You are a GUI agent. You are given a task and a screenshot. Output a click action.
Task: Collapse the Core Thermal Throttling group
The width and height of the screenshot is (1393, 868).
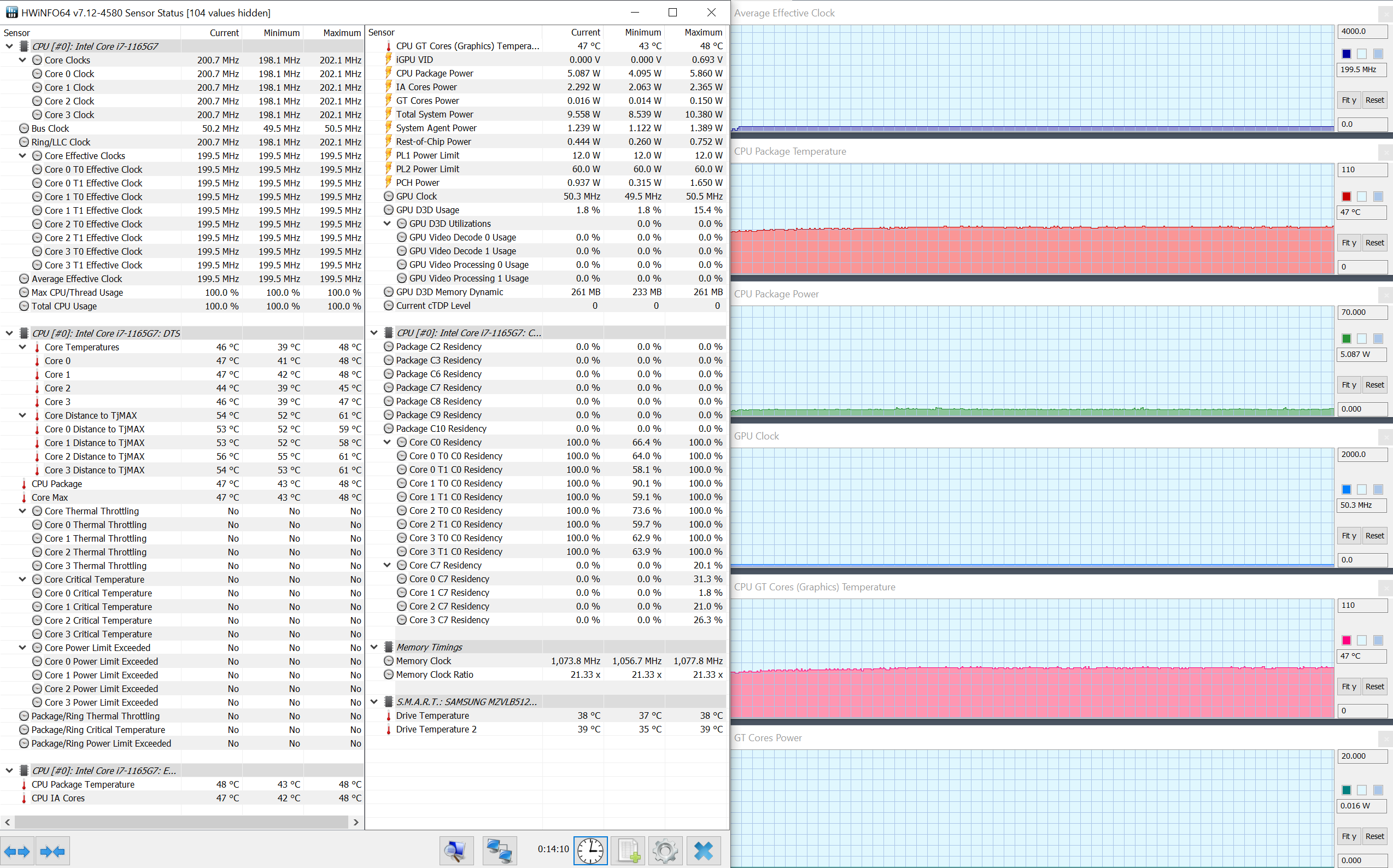click(x=22, y=511)
